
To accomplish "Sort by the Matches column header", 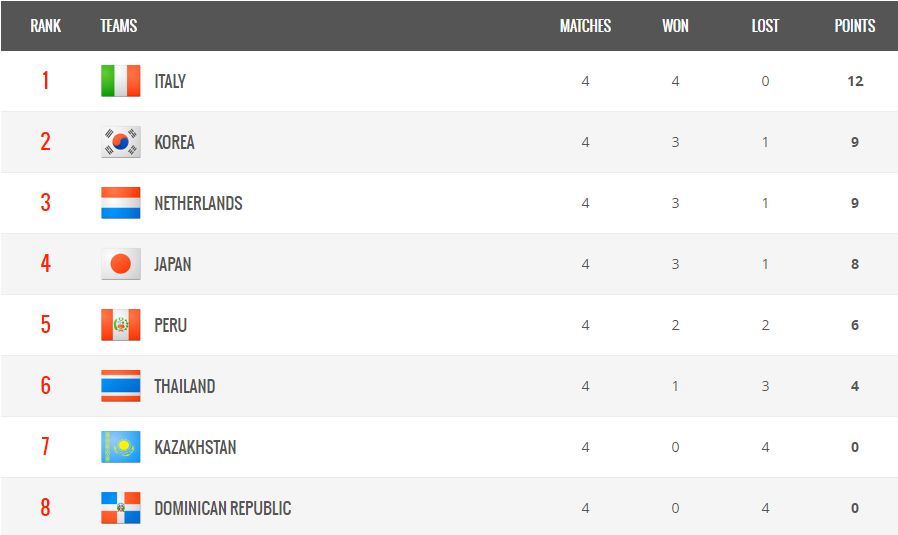I will (x=585, y=26).
